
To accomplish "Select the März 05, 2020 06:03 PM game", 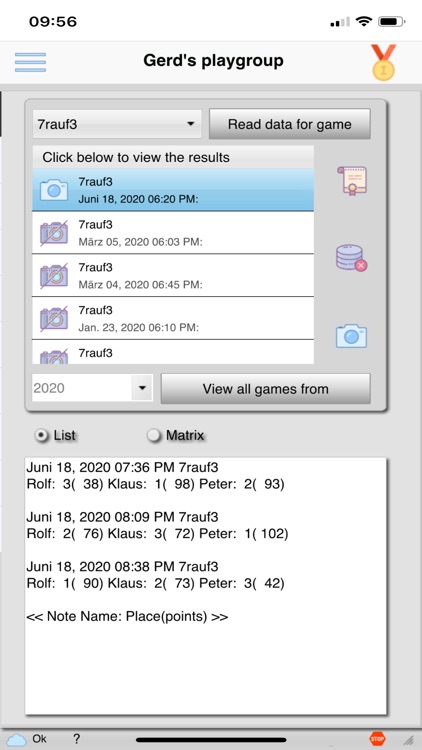I will (173, 233).
